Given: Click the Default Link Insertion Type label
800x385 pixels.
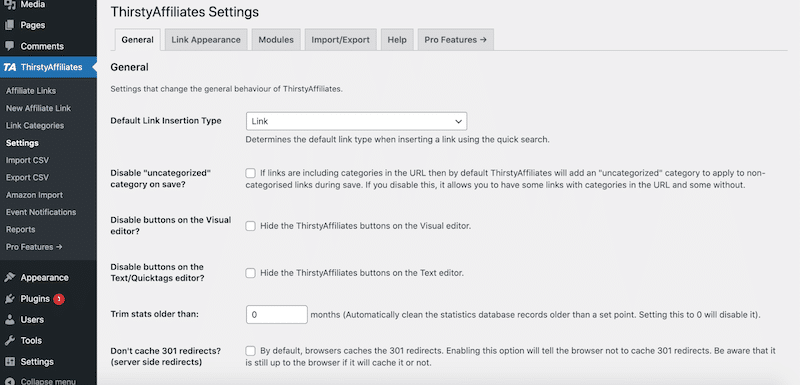Looking at the screenshot, I should pyautogui.click(x=166, y=121).
